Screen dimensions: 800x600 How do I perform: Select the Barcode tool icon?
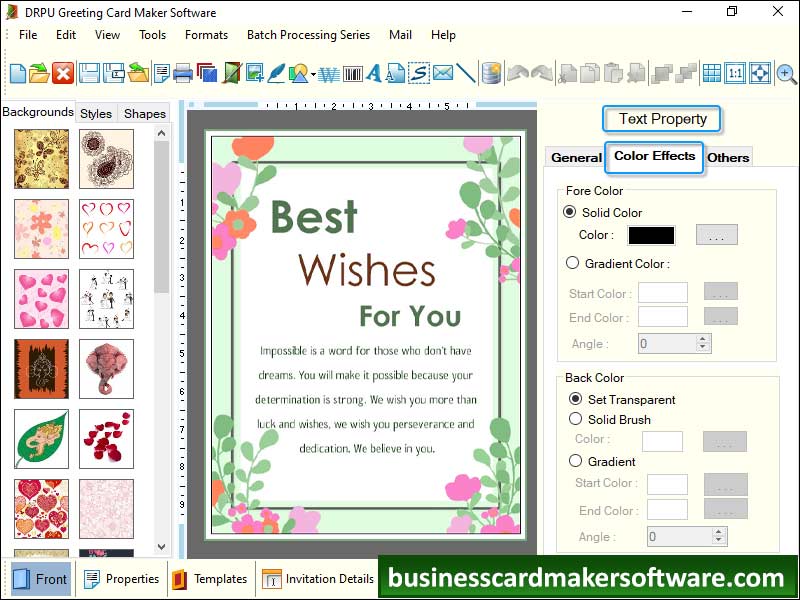353,73
